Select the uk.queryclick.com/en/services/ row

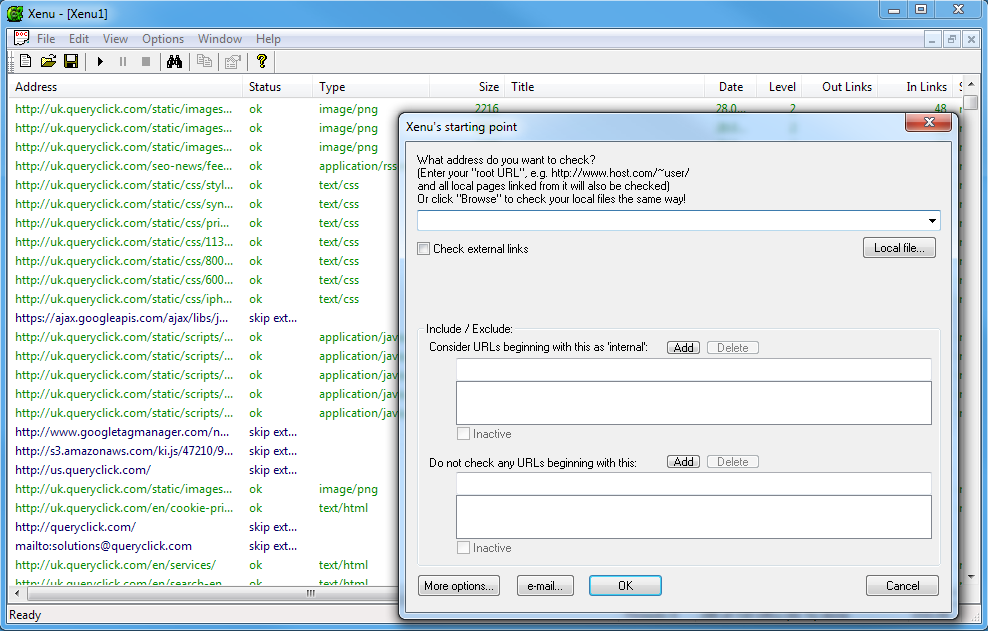click(204, 565)
